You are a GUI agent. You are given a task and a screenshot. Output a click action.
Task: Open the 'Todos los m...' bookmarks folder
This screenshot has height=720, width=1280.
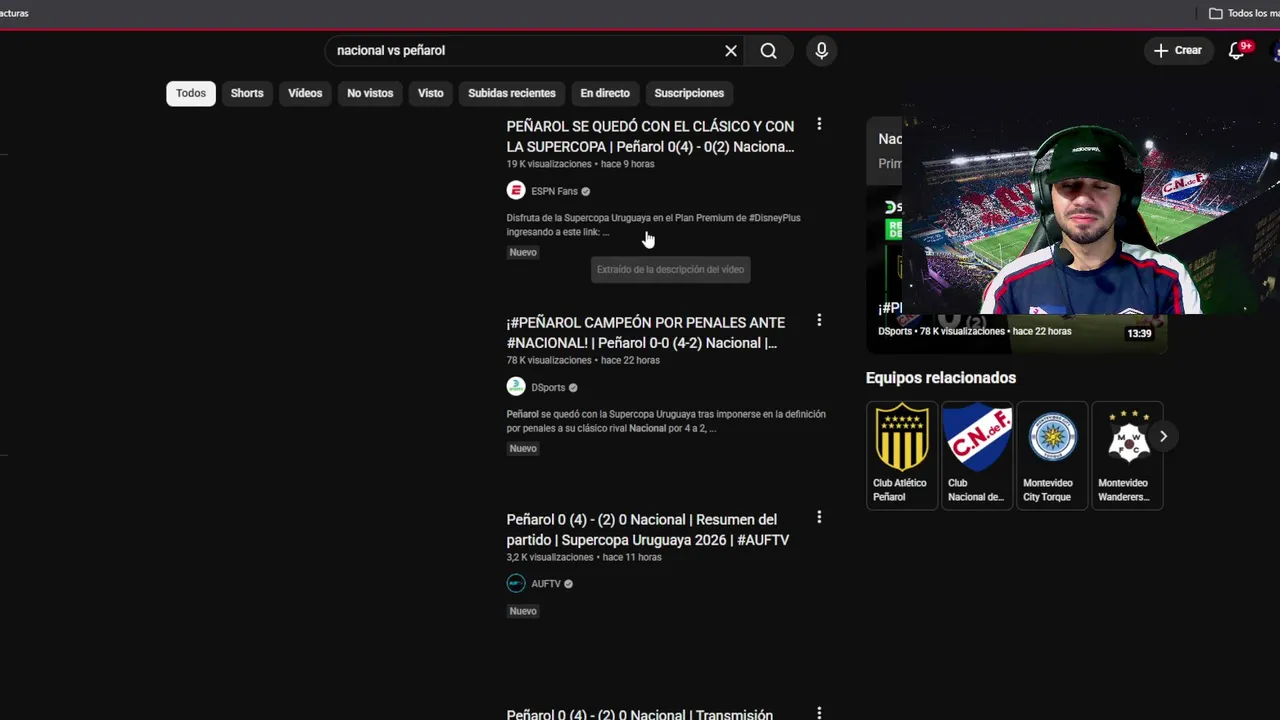click(1244, 13)
